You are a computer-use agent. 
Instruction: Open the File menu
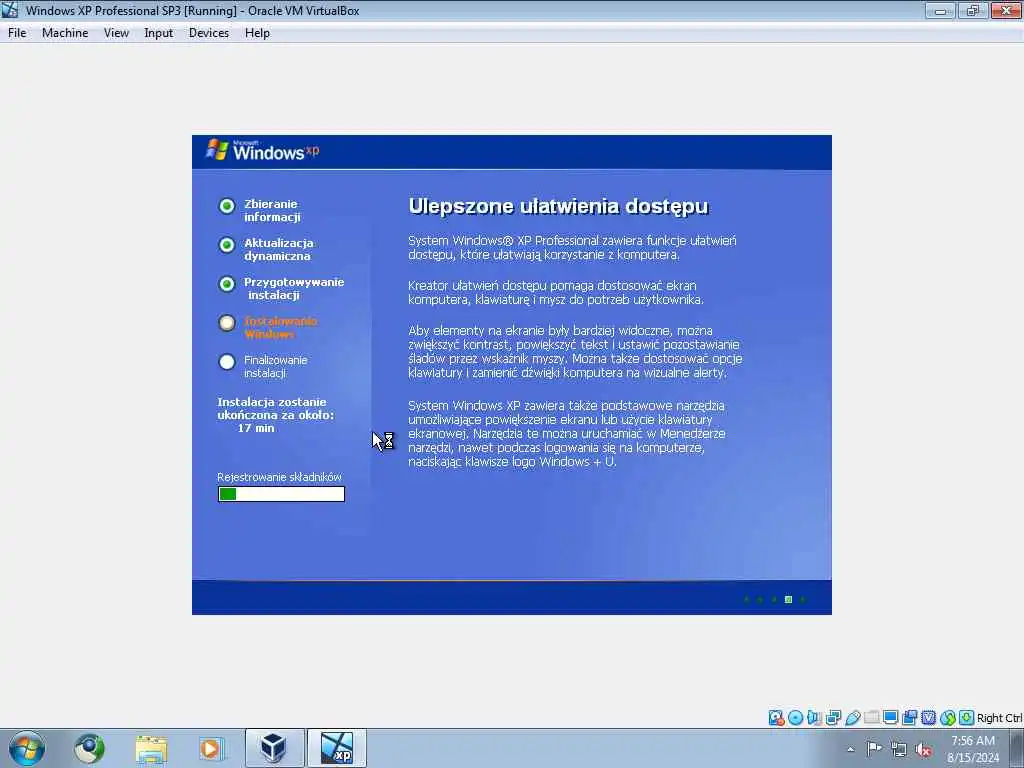point(17,33)
